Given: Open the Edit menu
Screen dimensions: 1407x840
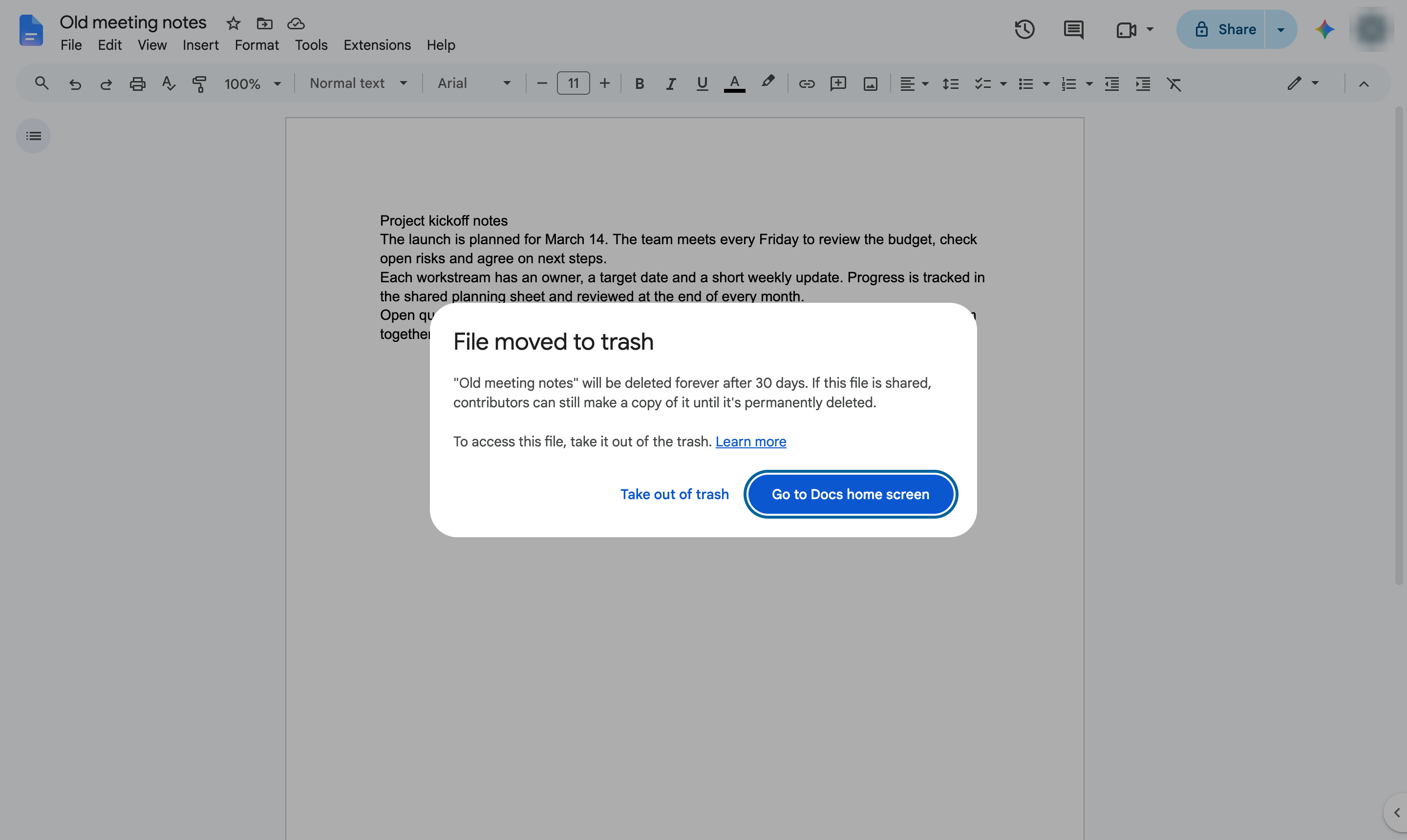Looking at the screenshot, I should coord(110,45).
